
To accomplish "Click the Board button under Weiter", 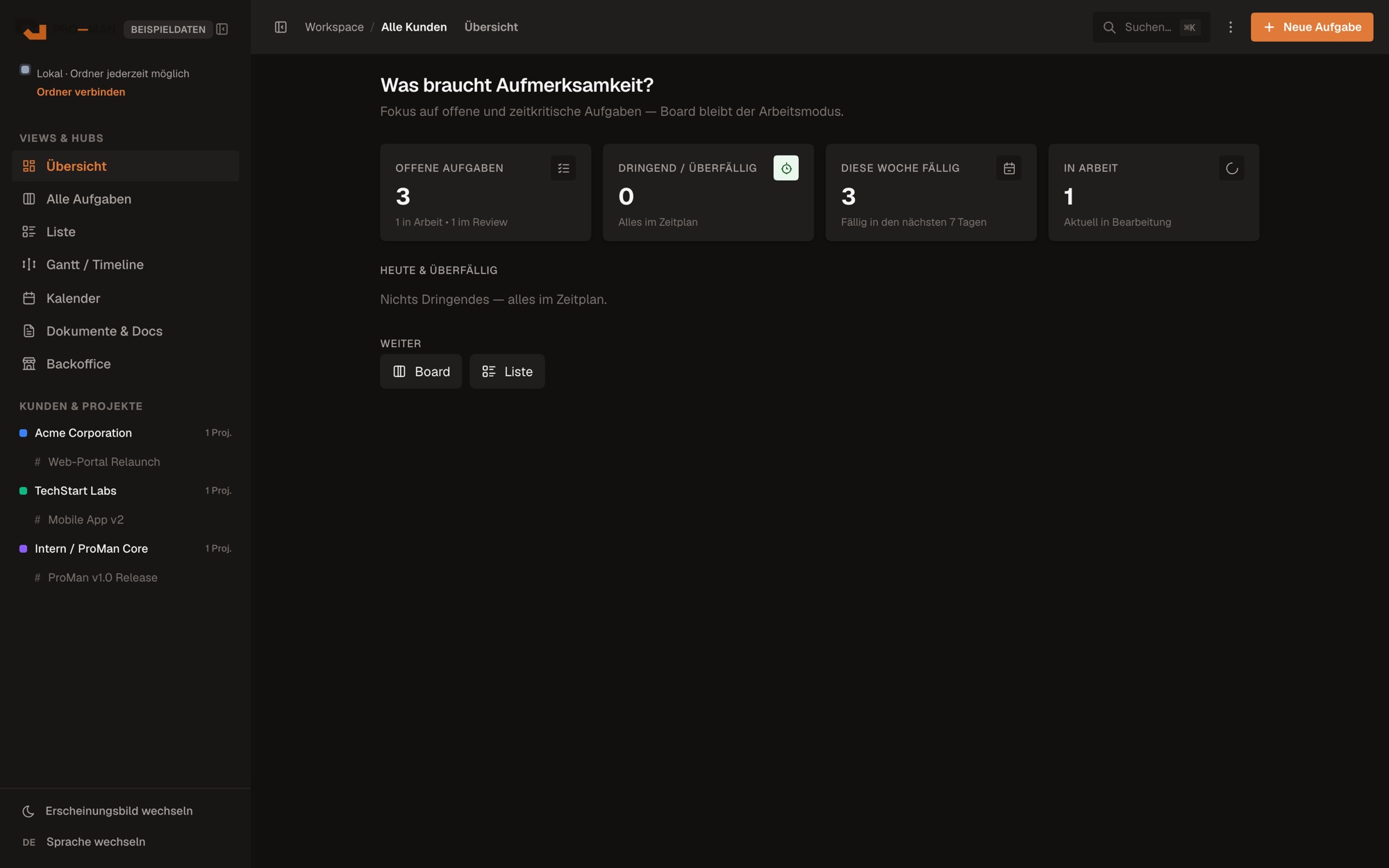I will [x=421, y=372].
